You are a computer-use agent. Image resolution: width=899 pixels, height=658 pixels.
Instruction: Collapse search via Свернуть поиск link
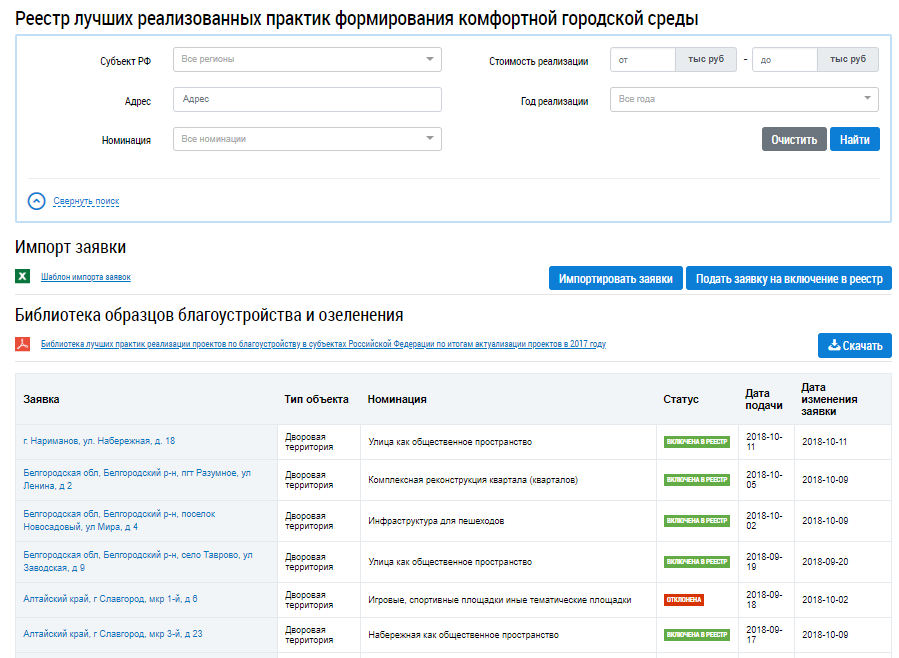[86, 201]
